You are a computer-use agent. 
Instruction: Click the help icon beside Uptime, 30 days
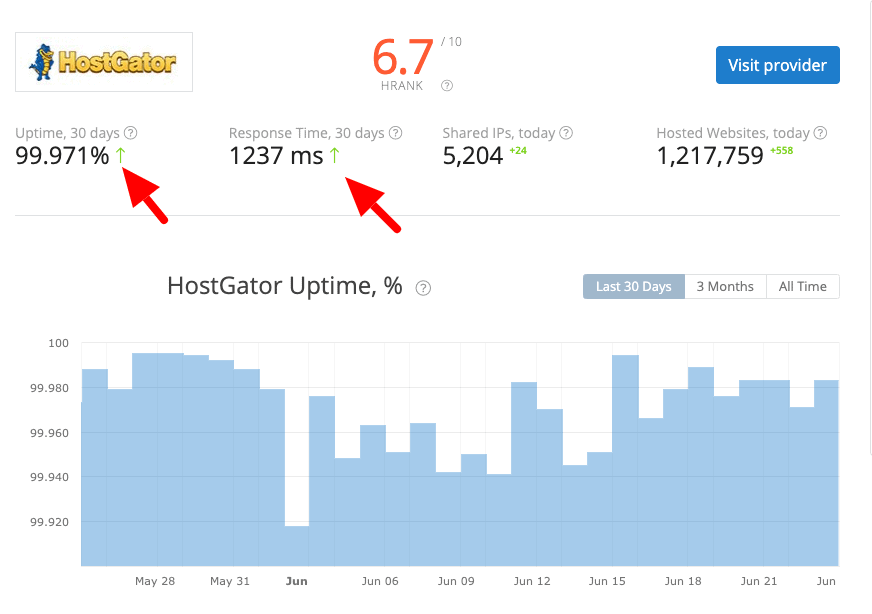coord(131,132)
